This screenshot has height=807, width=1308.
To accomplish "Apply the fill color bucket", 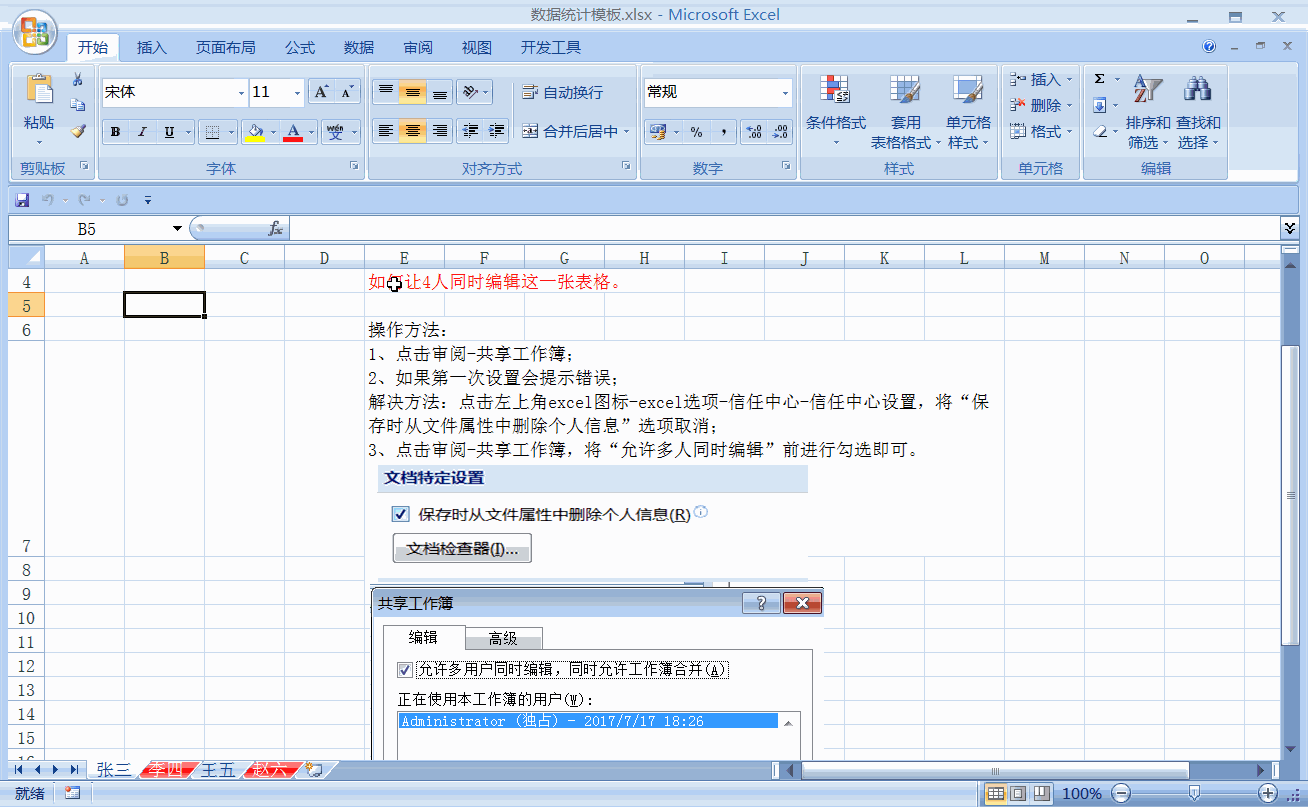I will pos(256,132).
